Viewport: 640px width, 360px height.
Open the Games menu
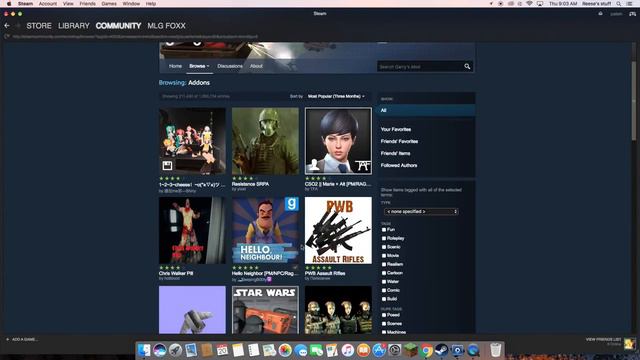click(109, 4)
